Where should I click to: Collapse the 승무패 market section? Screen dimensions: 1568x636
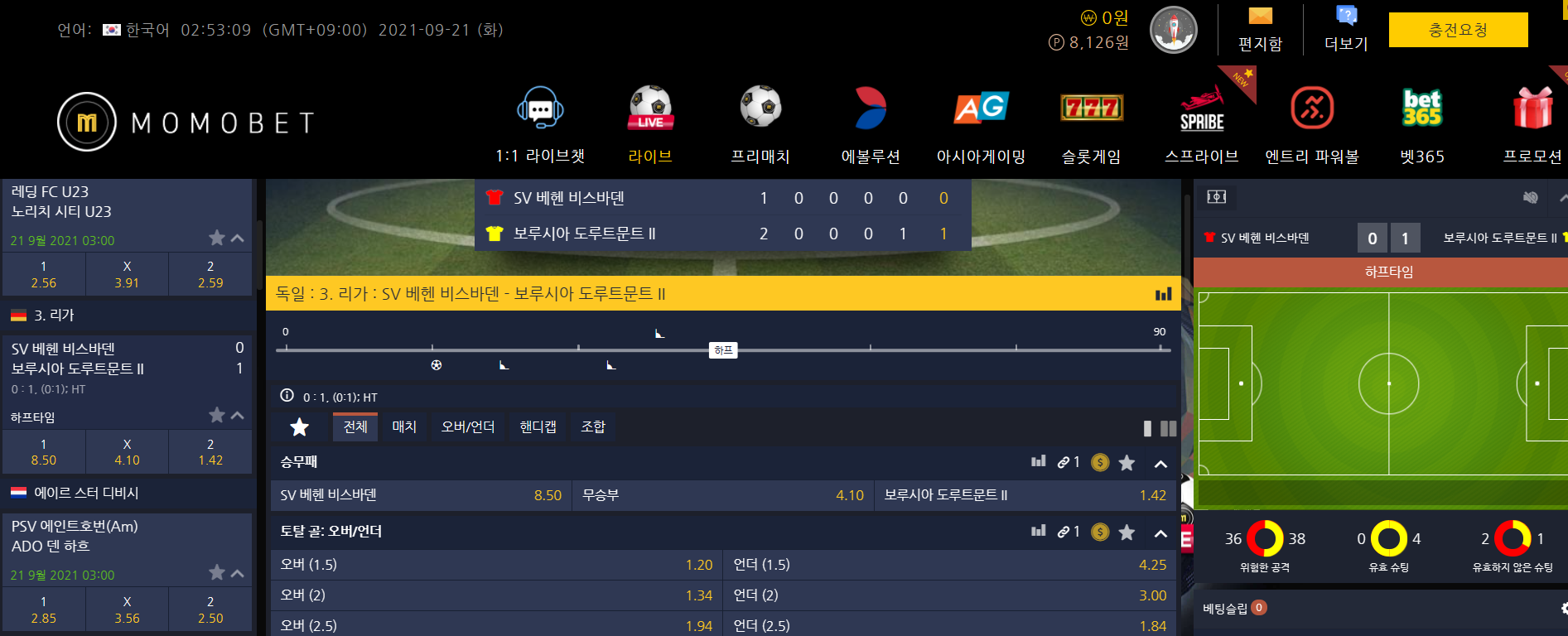1160,464
